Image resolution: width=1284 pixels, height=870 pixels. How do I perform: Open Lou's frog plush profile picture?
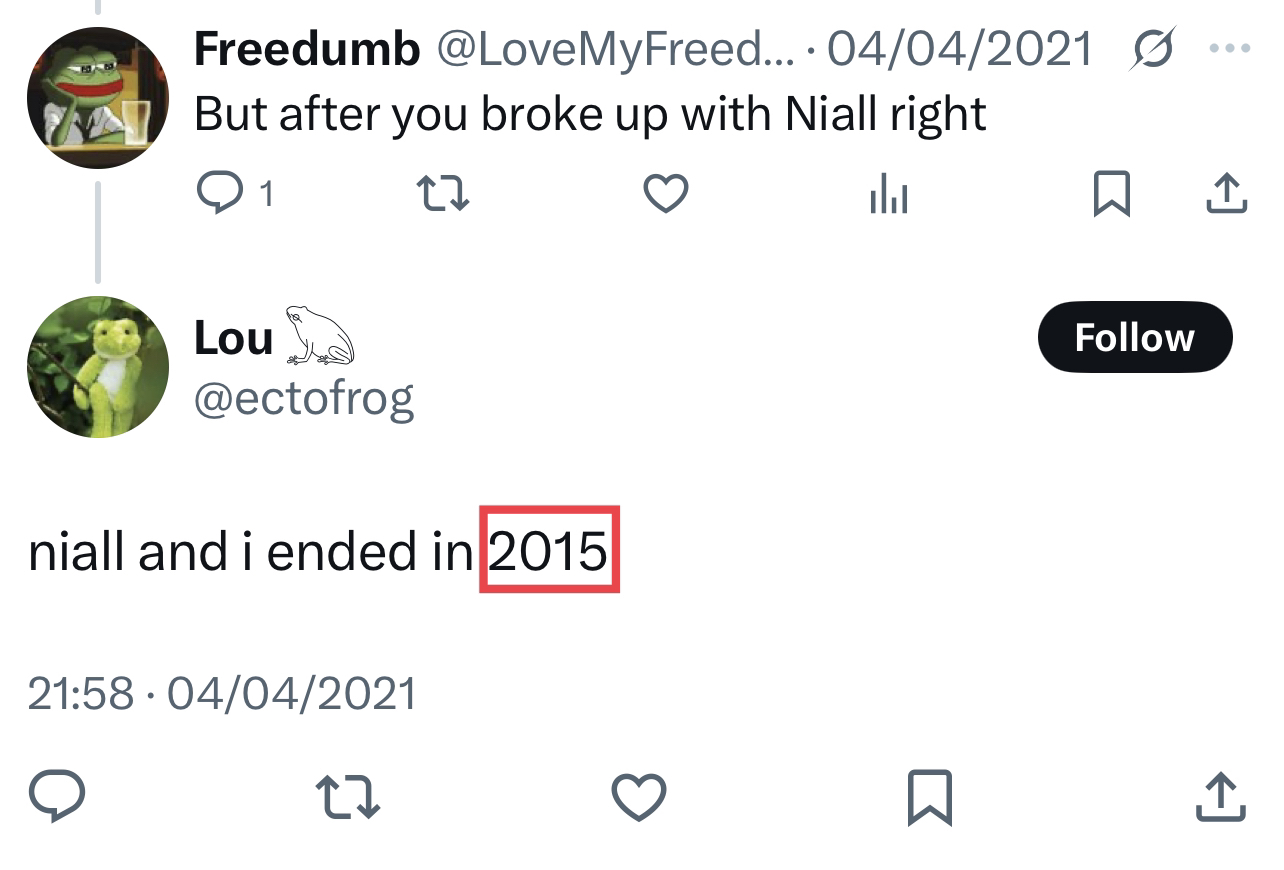[x=97, y=367]
